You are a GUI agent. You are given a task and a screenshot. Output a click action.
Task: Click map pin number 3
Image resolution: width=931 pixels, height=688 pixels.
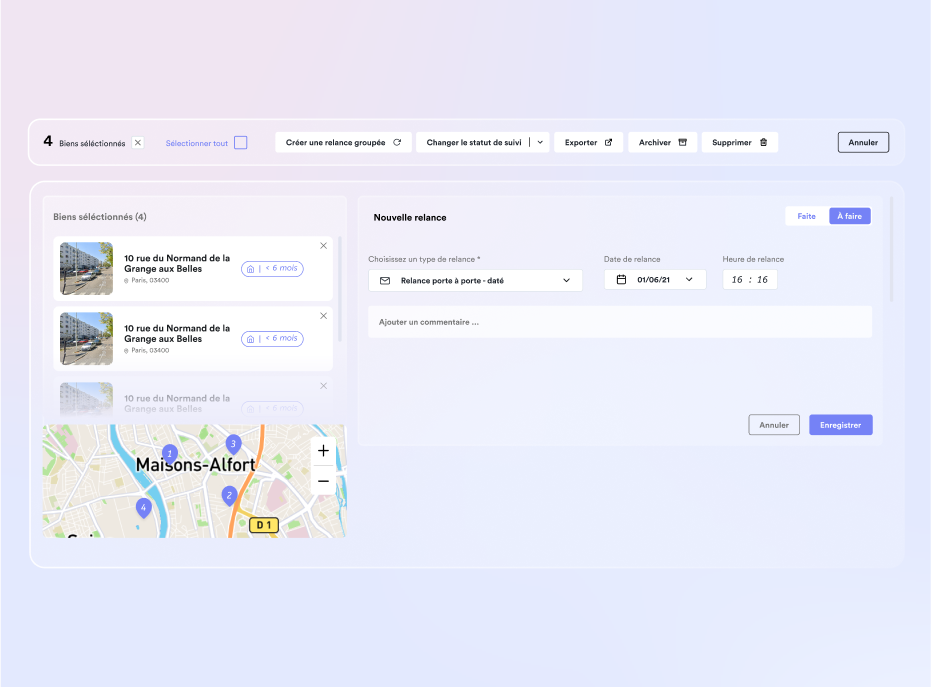(x=233, y=444)
